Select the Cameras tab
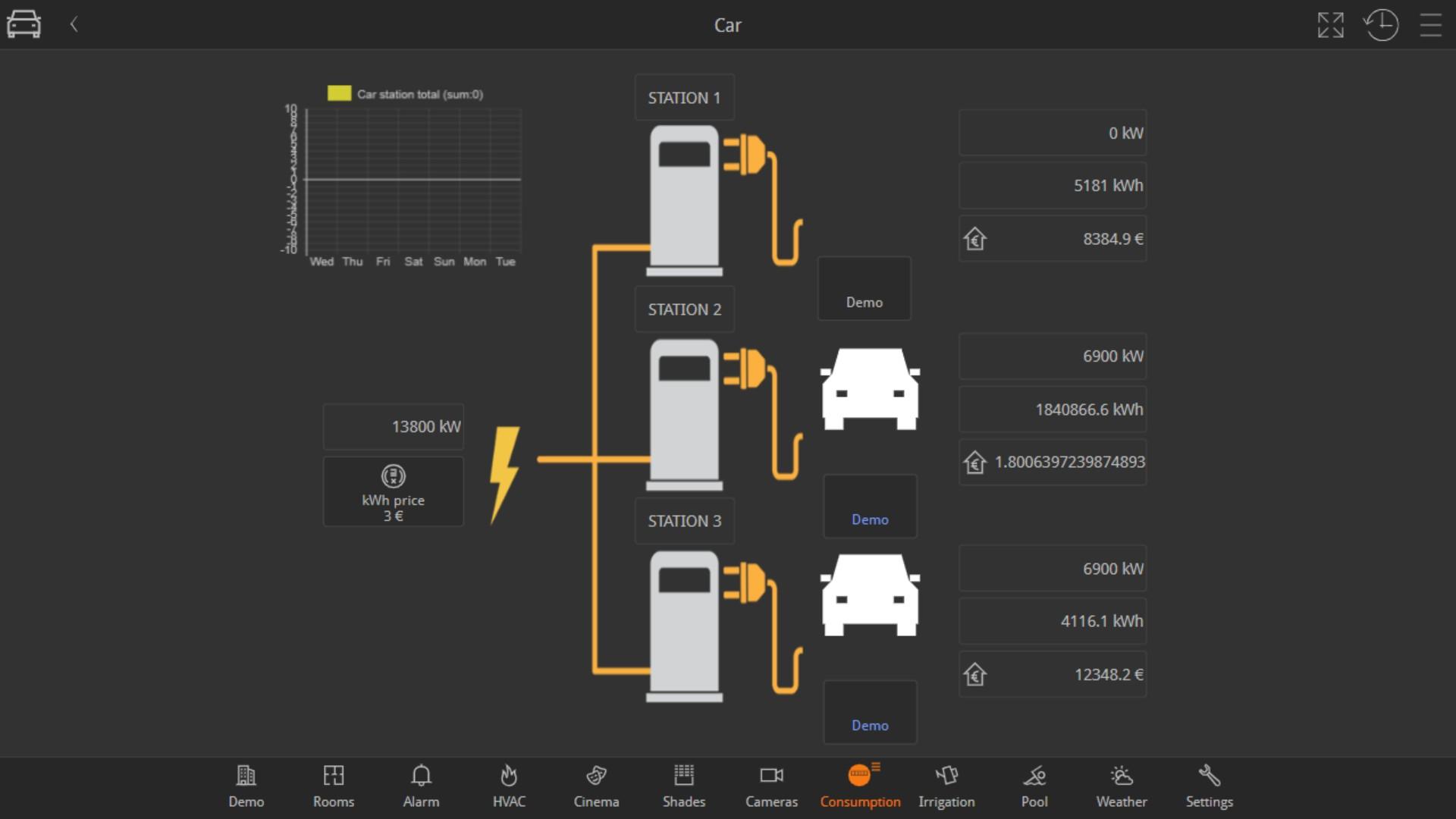The image size is (1456, 819). point(771,785)
